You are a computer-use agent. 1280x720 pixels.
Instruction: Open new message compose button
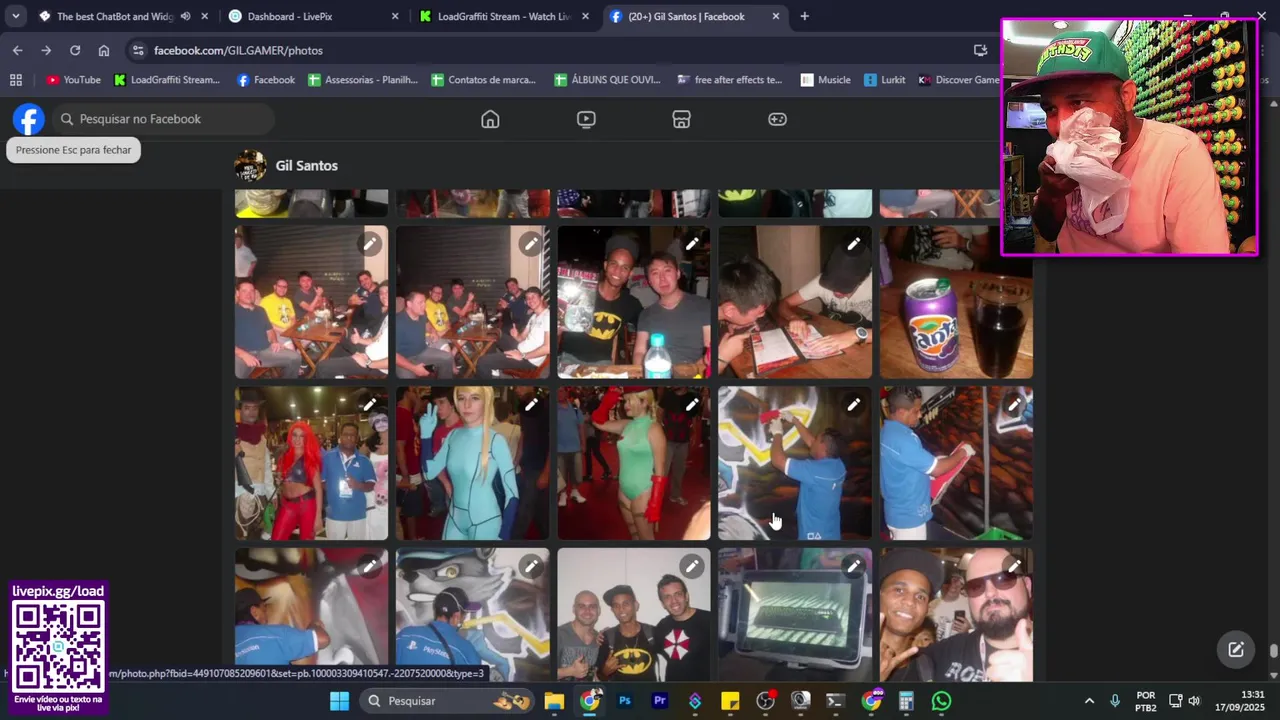pyautogui.click(x=1236, y=650)
